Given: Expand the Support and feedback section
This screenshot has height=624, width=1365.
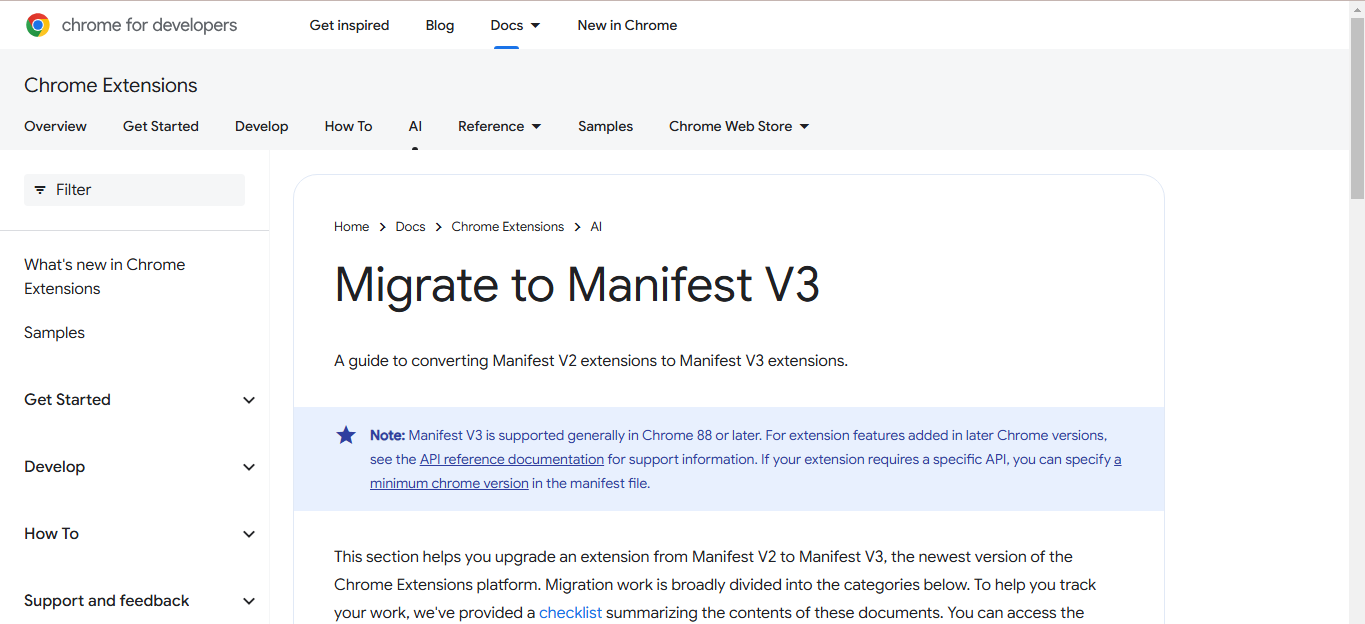Looking at the screenshot, I should tap(248, 600).
